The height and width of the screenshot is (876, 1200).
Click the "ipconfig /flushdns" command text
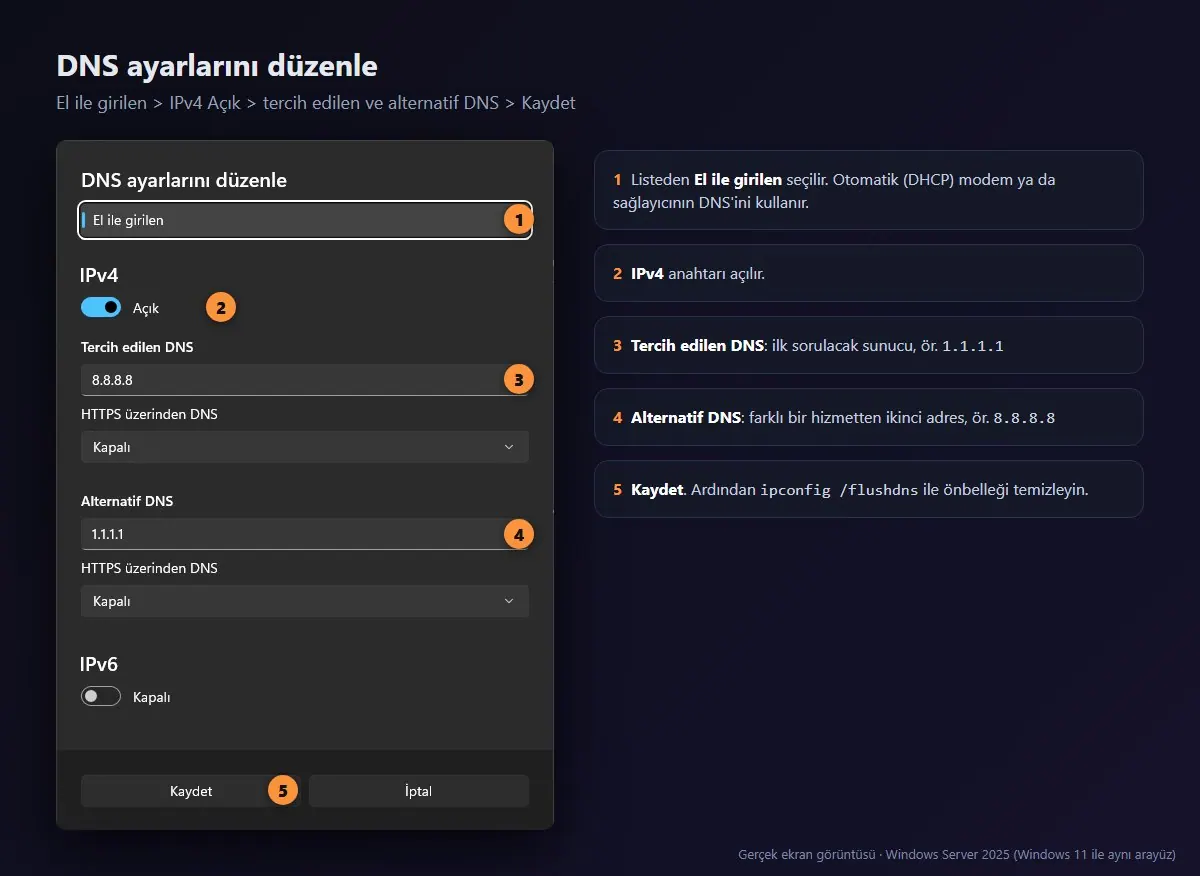[839, 490]
